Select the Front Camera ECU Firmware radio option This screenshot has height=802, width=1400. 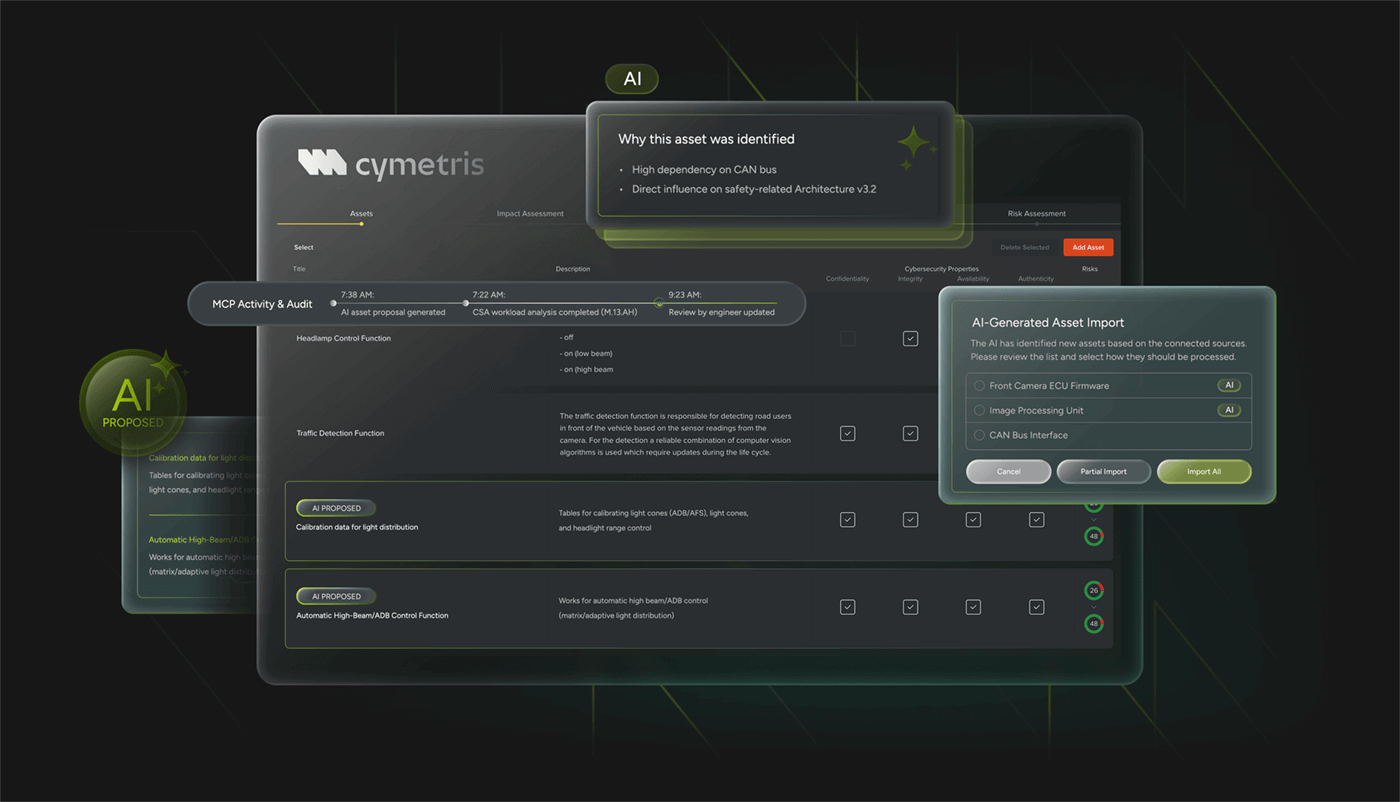pos(979,386)
